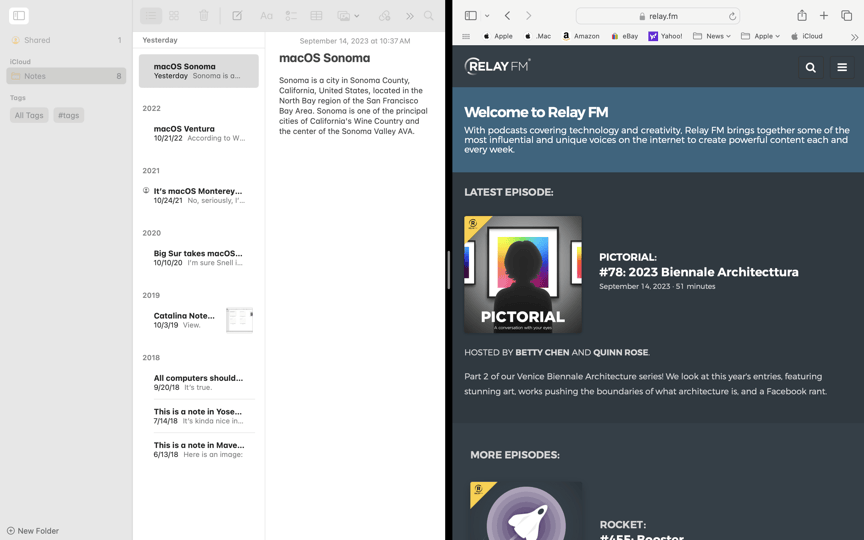The width and height of the screenshot is (864, 540).
Task: Open the eBay bookmark
Action: pos(624,36)
